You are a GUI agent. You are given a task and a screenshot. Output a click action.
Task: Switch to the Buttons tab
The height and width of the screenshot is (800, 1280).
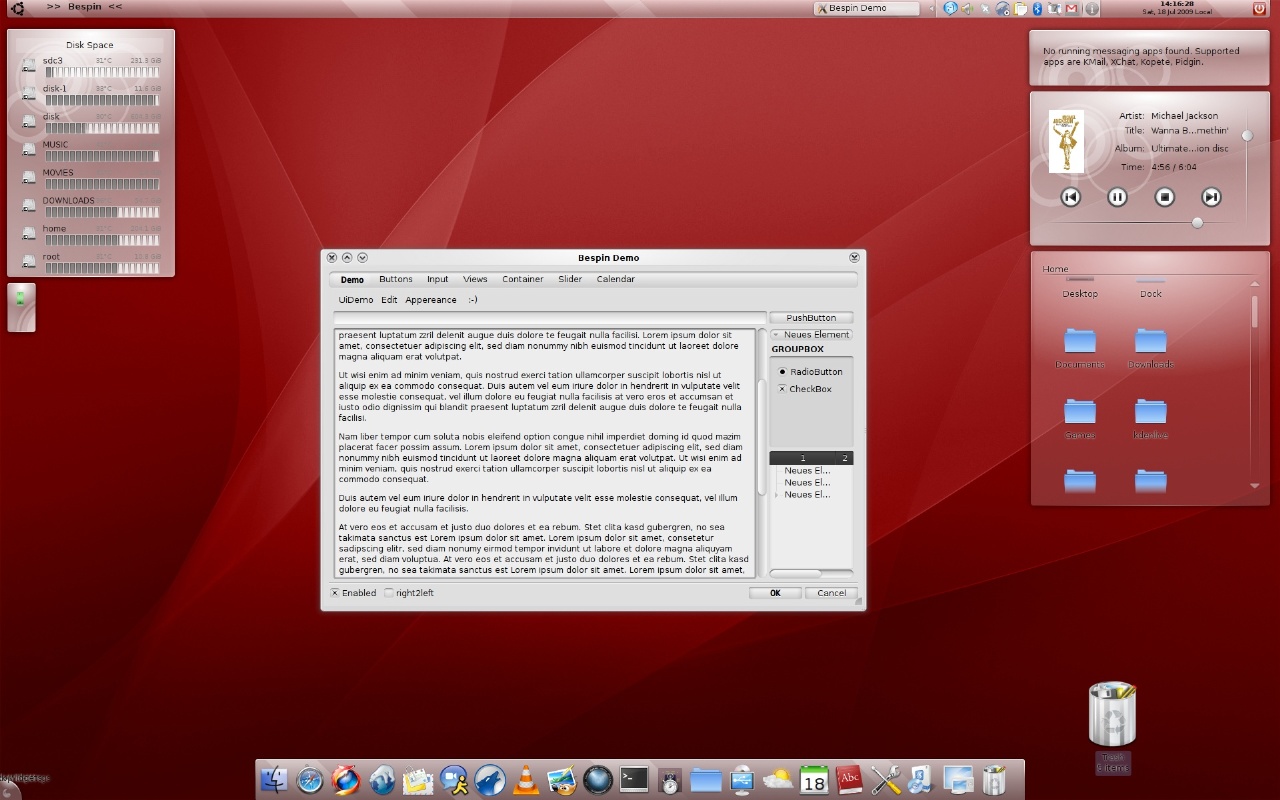pyautogui.click(x=396, y=279)
